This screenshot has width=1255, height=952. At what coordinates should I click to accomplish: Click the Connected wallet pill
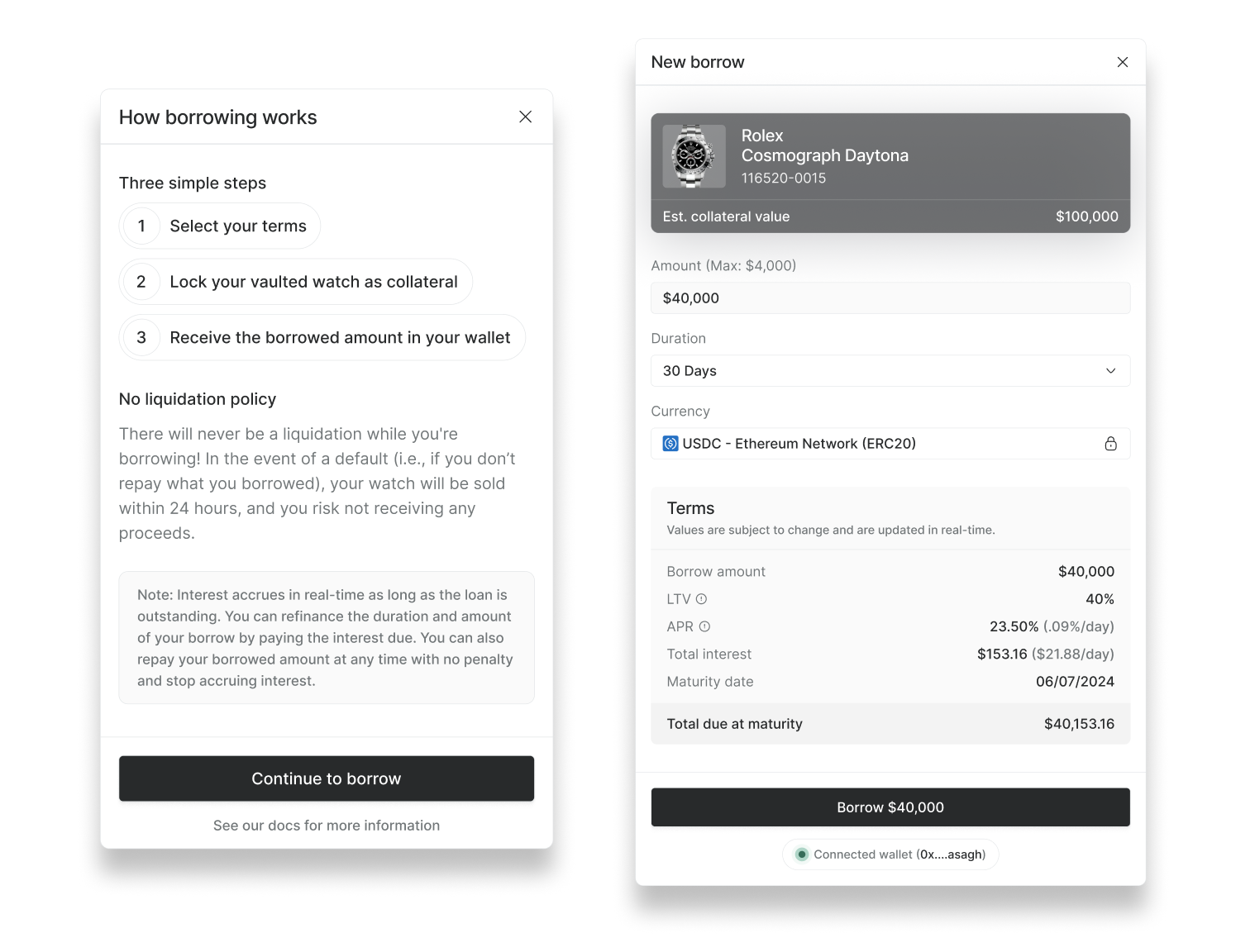pyautogui.click(x=890, y=854)
